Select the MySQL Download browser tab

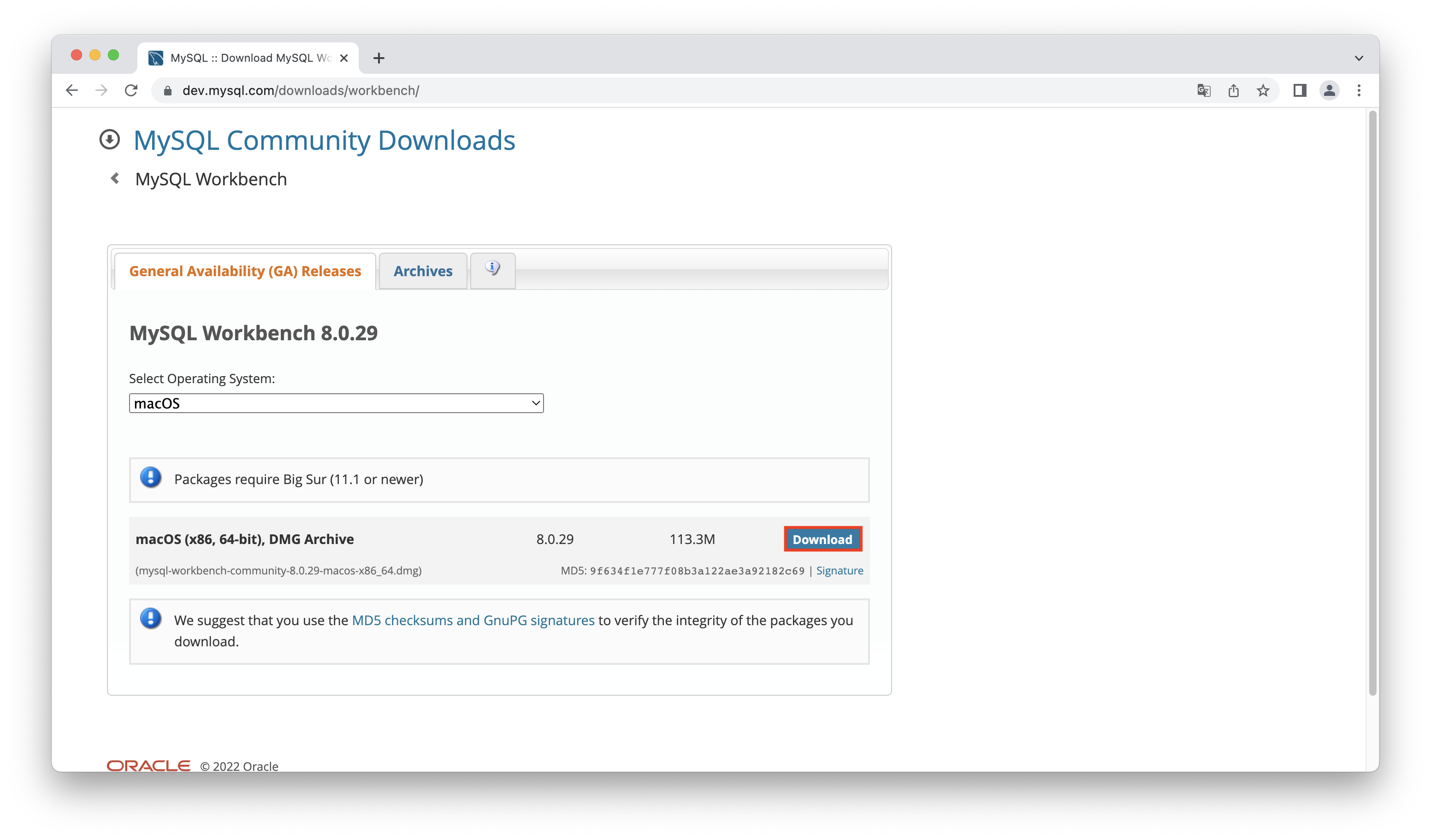pos(248,58)
